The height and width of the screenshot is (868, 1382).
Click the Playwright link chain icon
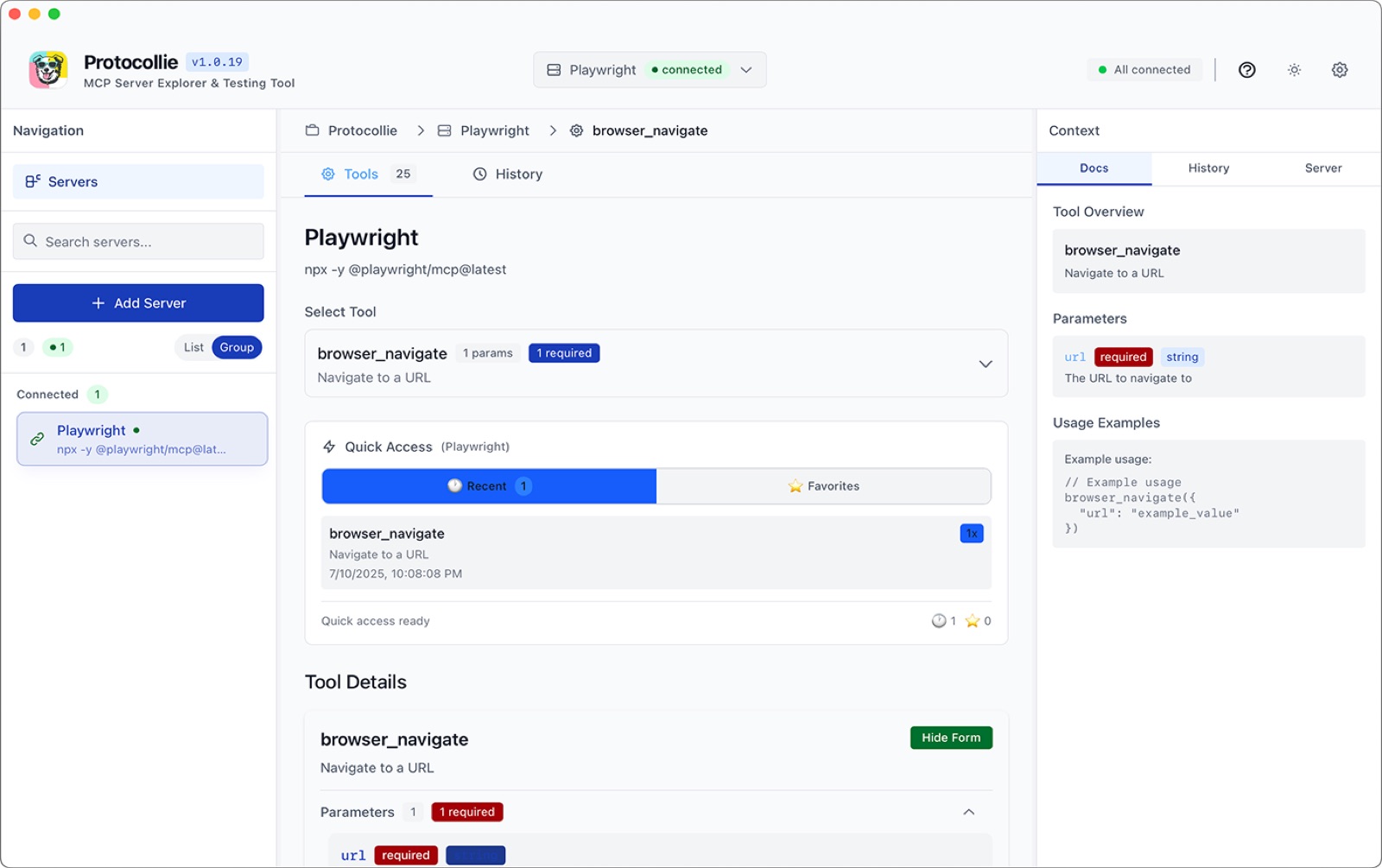[x=37, y=439]
